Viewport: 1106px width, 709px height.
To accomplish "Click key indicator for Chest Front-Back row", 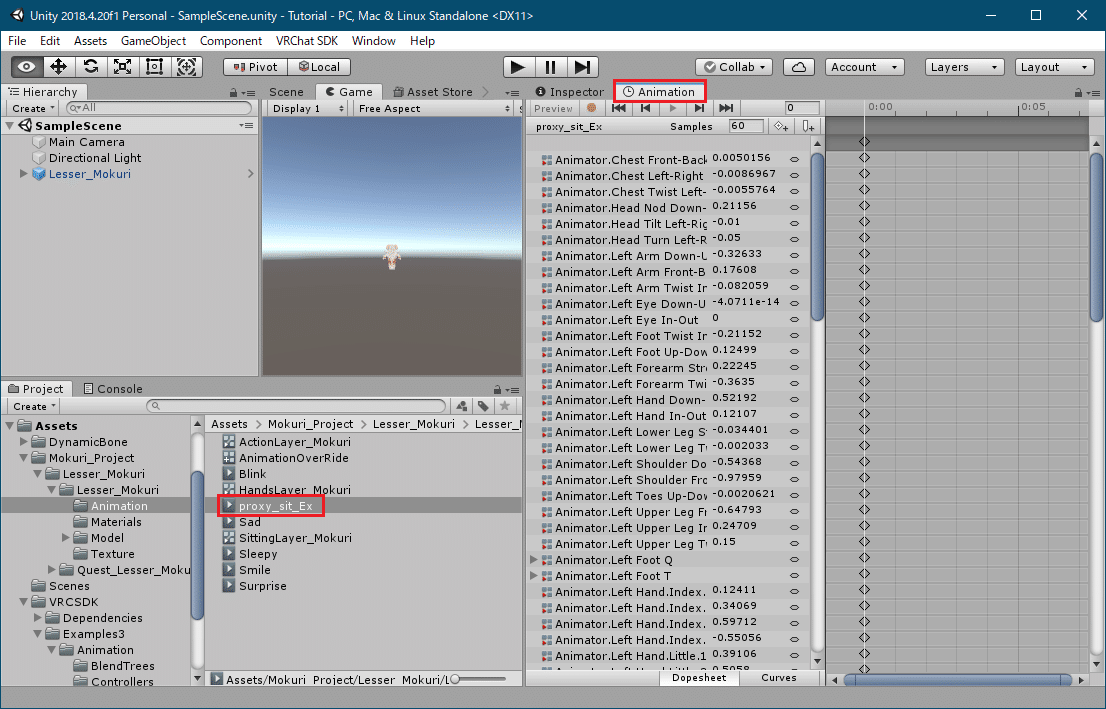I will coord(794,159).
